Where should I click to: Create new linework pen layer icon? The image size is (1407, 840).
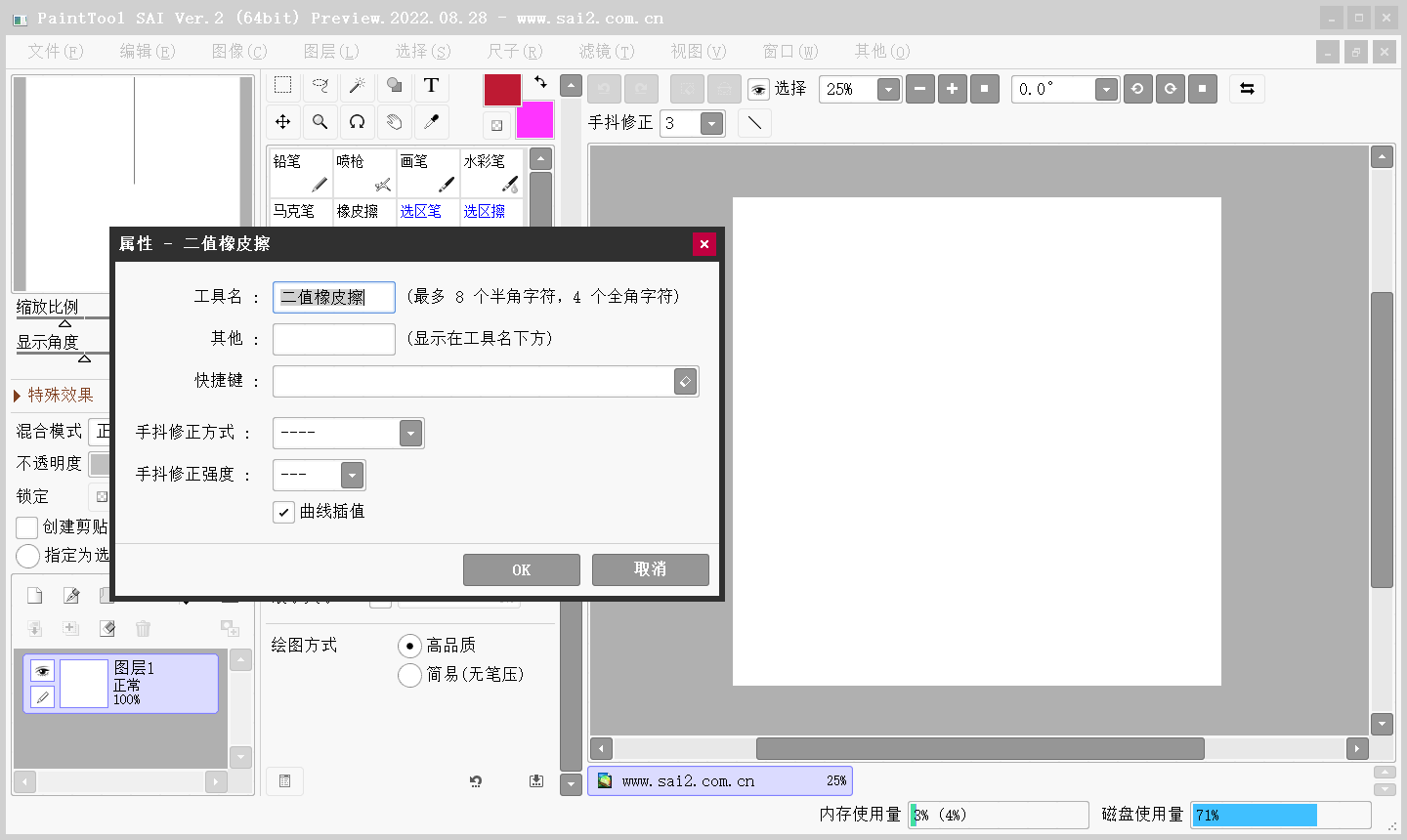[71, 596]
